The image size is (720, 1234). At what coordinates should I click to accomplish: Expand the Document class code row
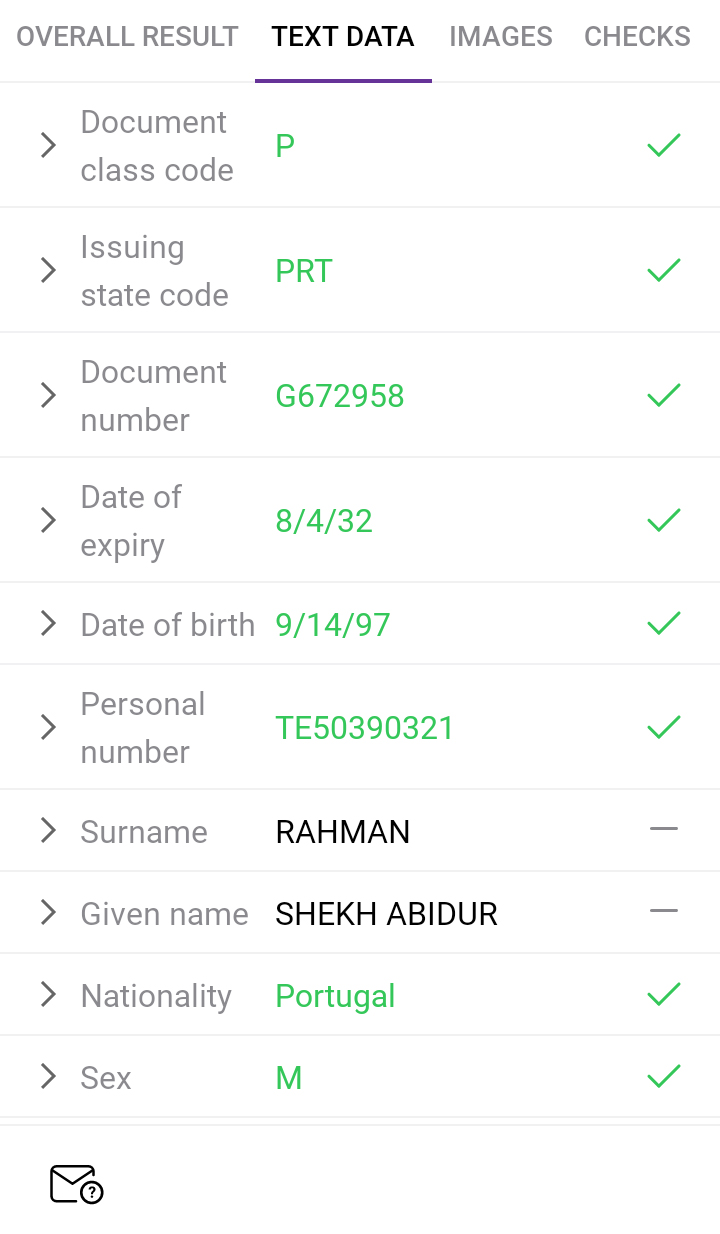[48, 146]
